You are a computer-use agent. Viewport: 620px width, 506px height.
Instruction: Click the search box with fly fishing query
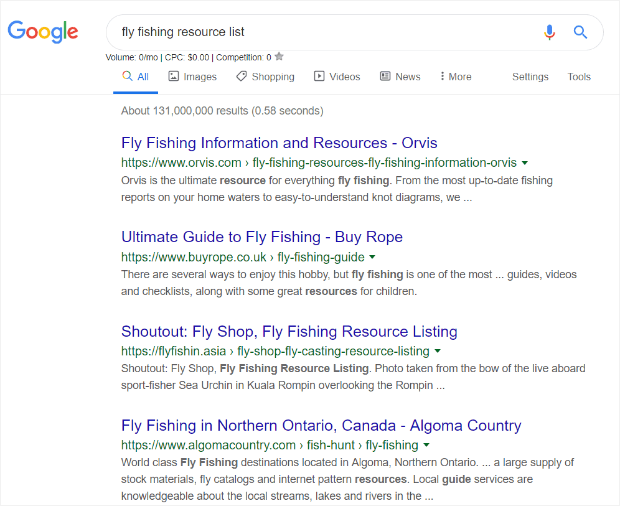pos(324,32)
